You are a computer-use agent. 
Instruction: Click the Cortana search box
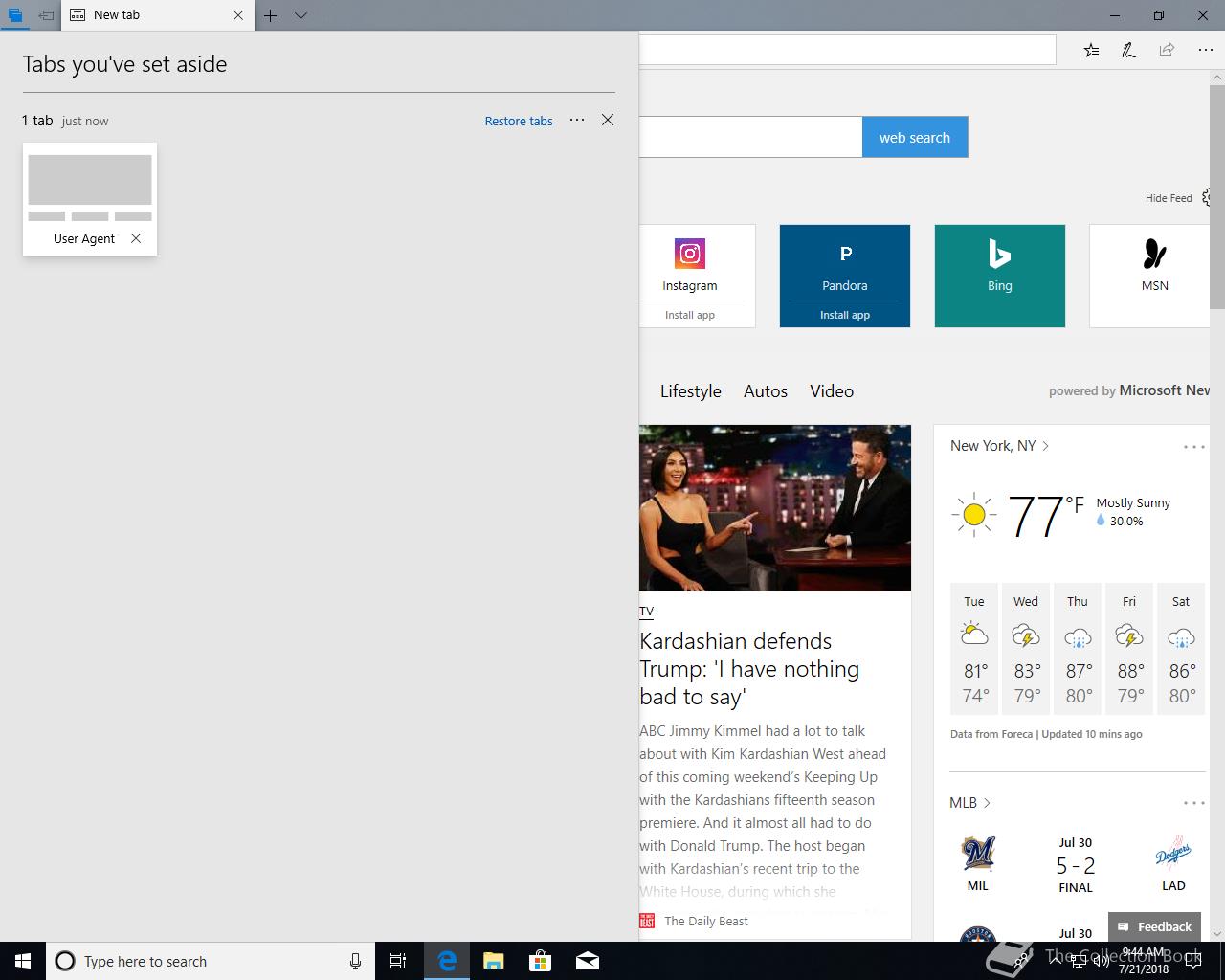(209, 961)
